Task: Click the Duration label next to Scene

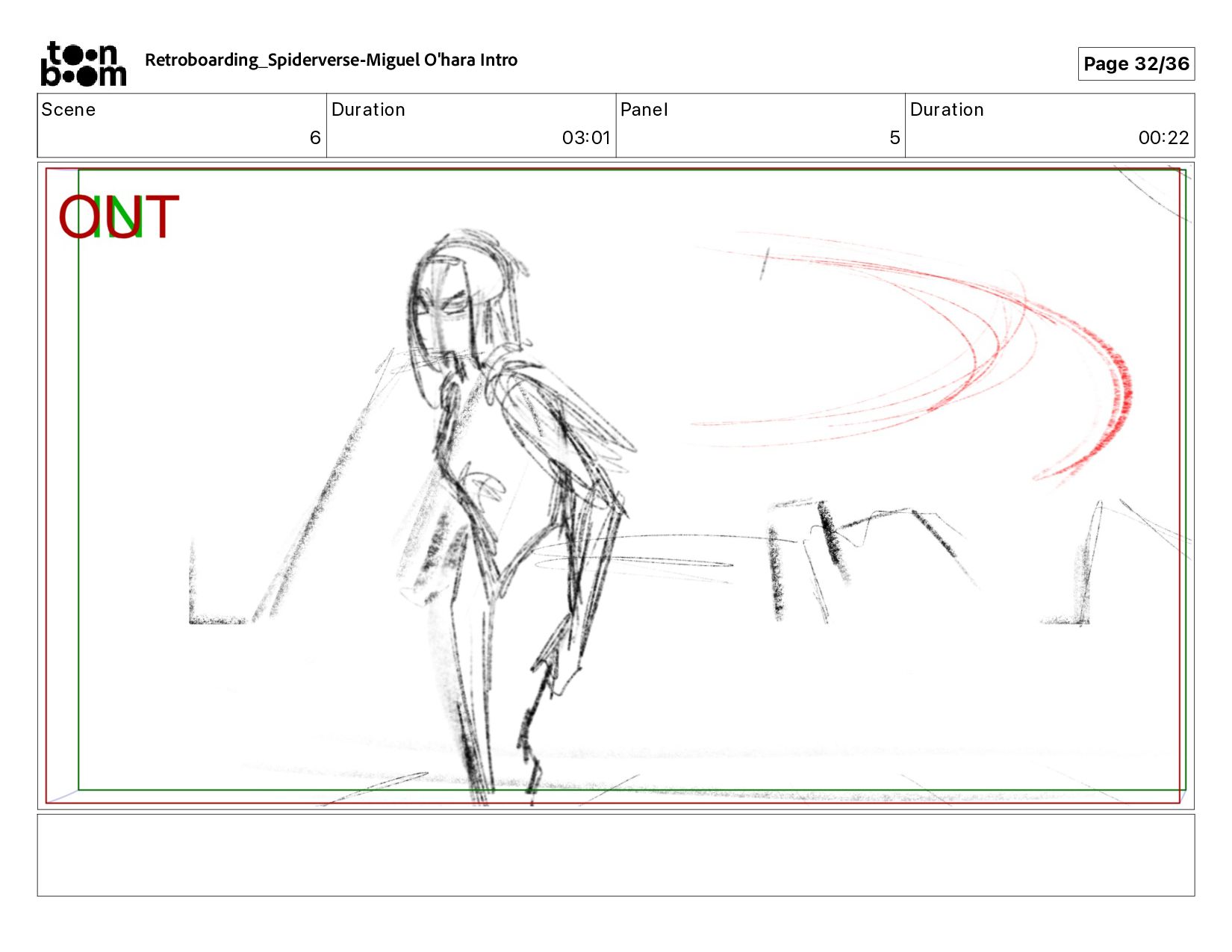Action: click(368, 110)
